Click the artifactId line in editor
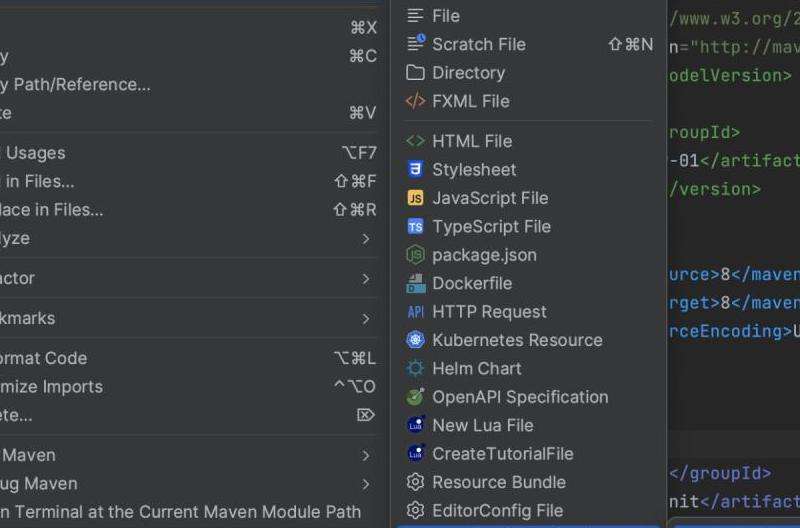 [736, 160]
